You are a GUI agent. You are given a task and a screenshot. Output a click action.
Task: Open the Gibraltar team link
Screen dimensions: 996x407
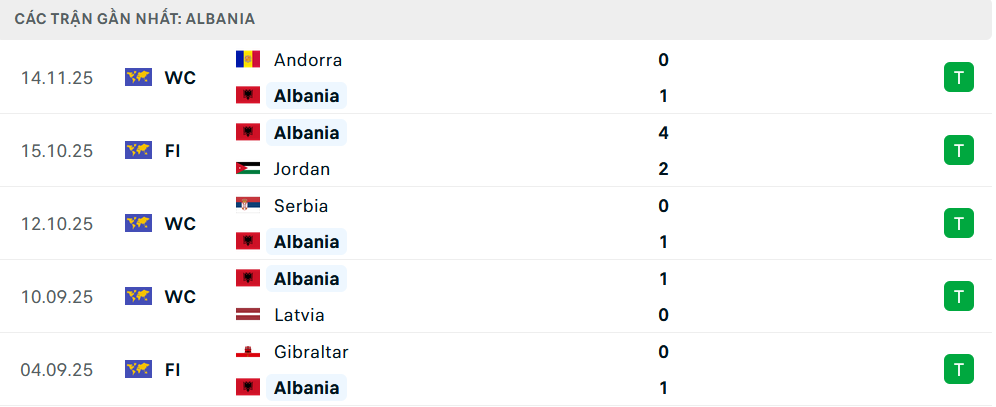(x=310, y=352)
